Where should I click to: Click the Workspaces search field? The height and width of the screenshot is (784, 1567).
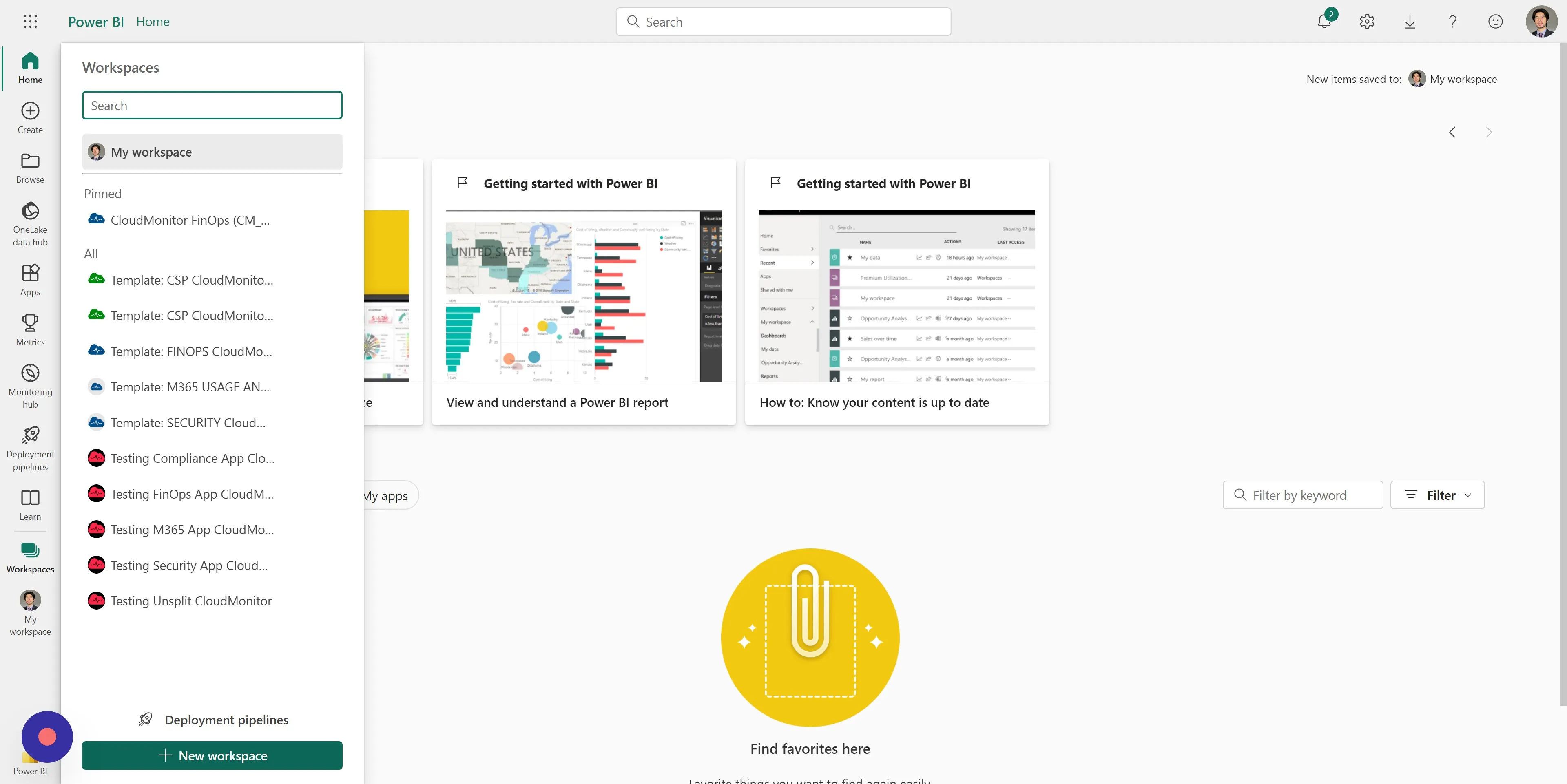[x=212, y=105]
